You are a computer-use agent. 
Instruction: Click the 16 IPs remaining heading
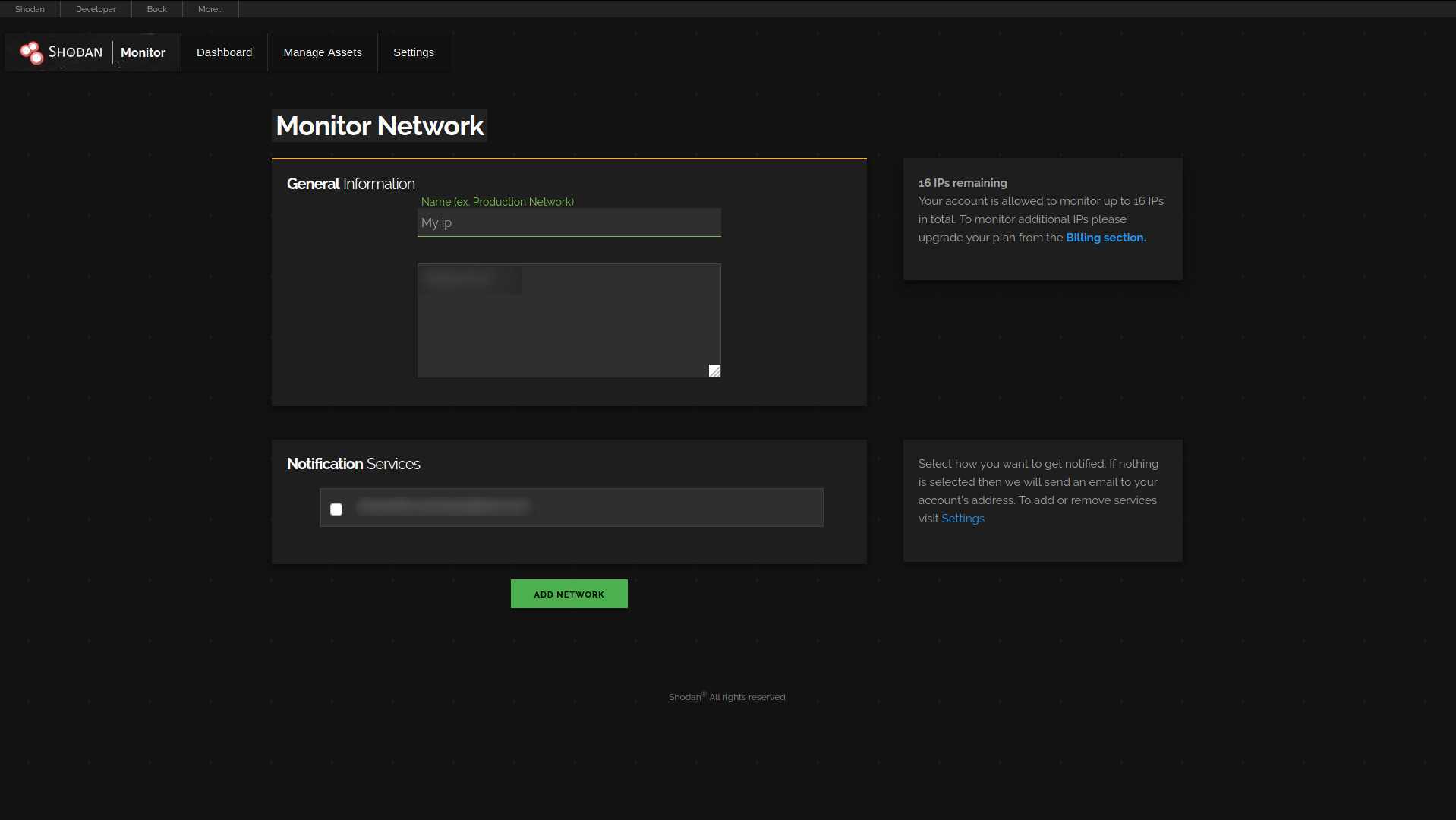963,183
